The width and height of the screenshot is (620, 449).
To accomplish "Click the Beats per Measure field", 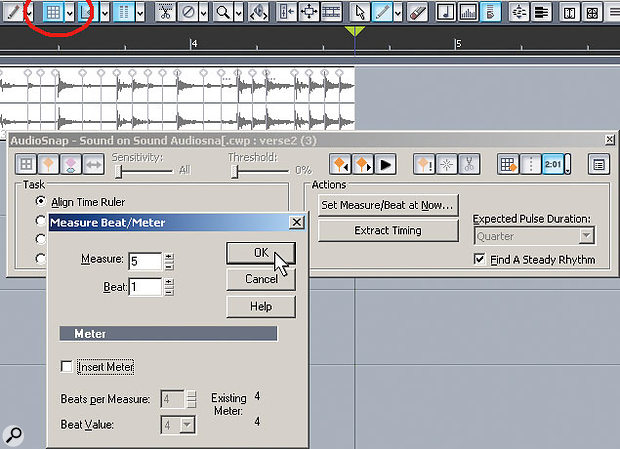I will [173, 399].
